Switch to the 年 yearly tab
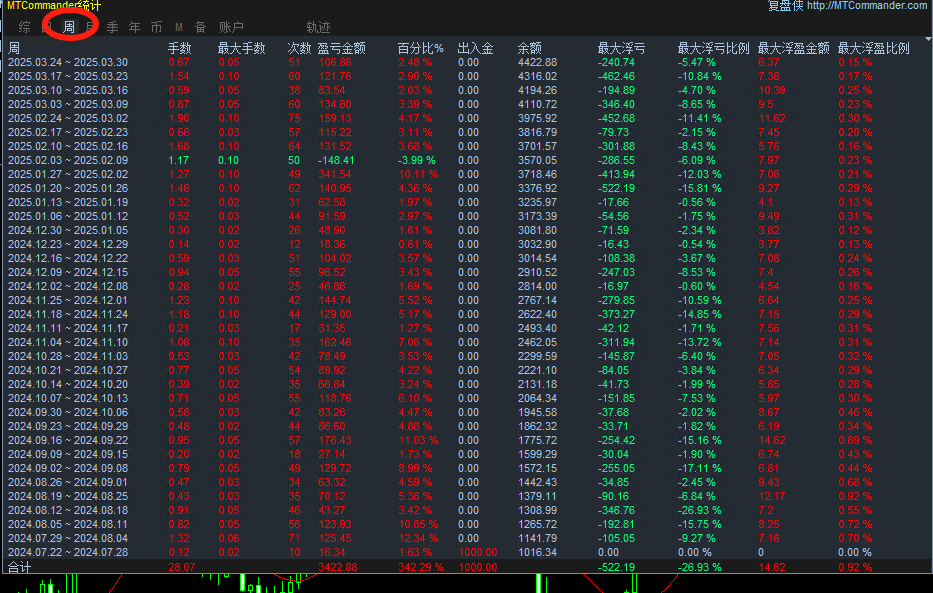The image size is (933, 593). (134, 27)
